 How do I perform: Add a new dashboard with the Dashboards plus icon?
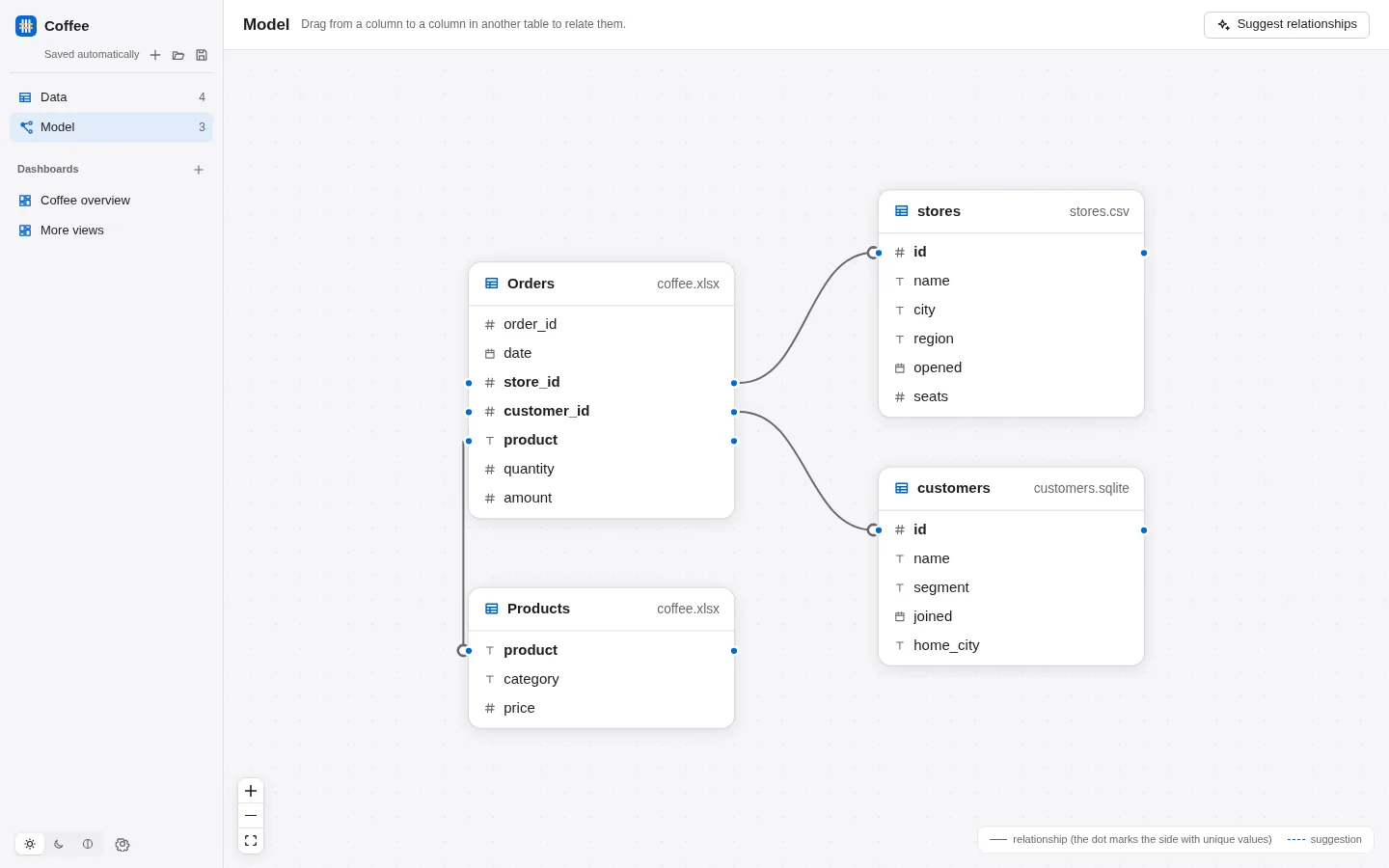click(199, 170)
